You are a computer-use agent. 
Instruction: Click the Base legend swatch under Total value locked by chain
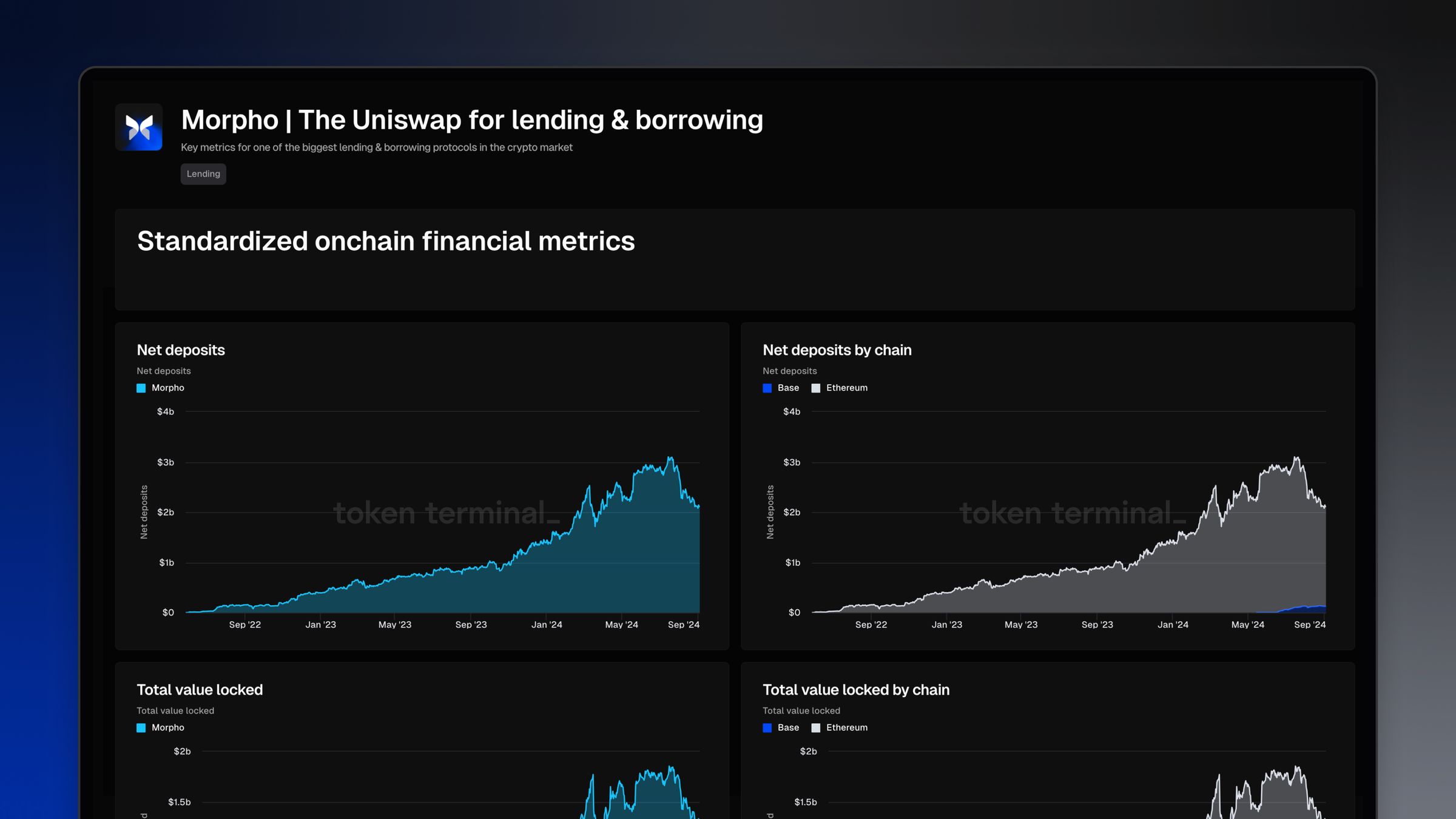pos(767,727)
